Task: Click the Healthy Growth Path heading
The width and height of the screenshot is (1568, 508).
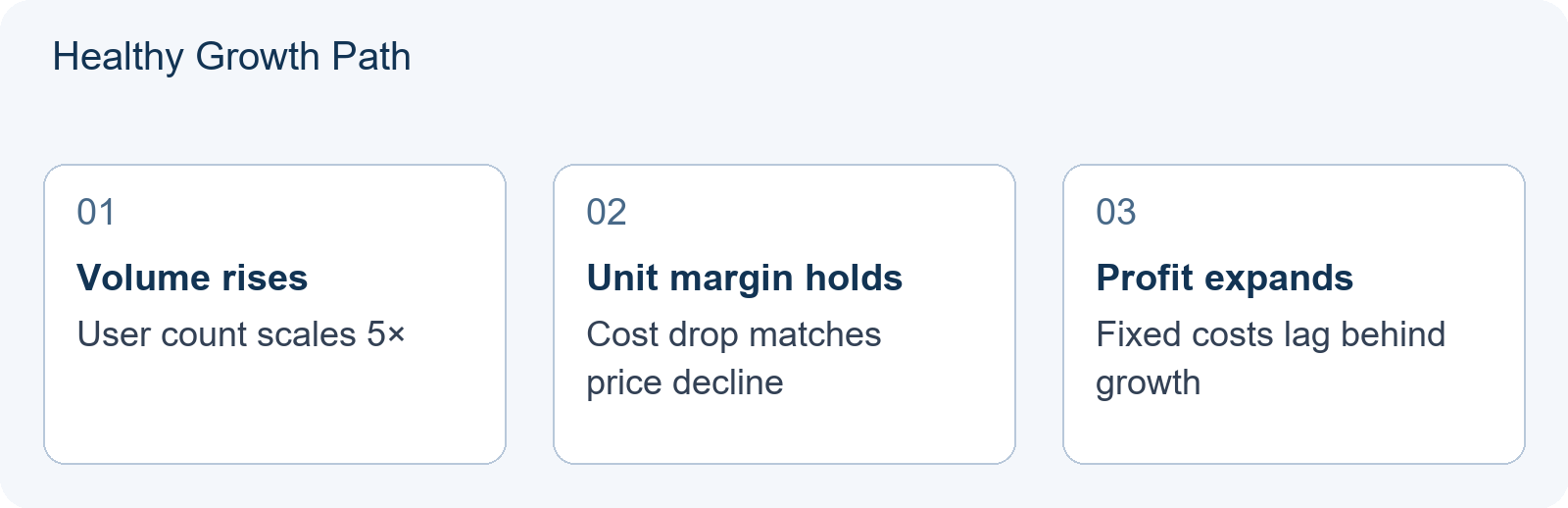Action: 231,57
